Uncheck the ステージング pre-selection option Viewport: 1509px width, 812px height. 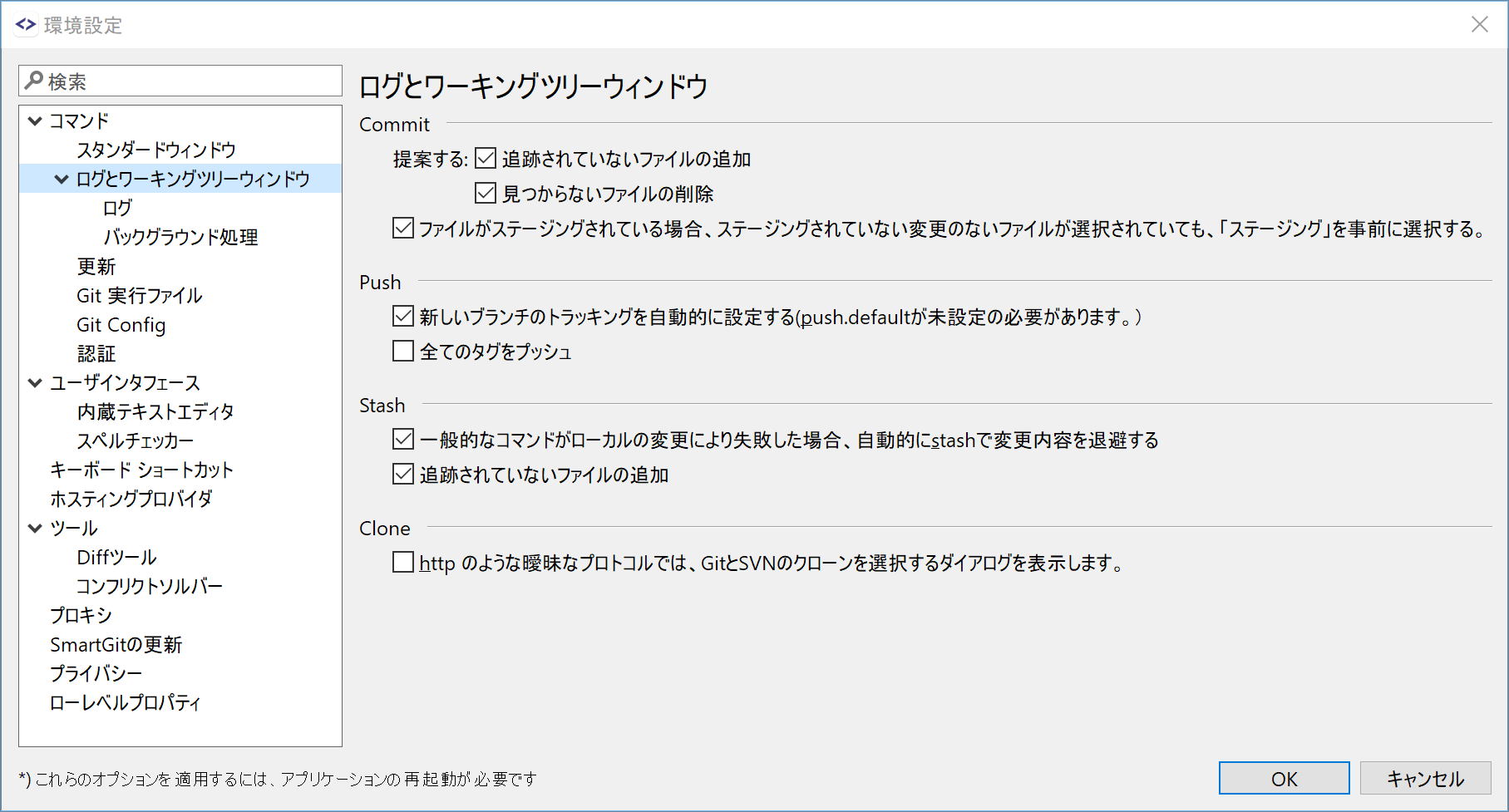pyautogui.click(x=402, y=228)
